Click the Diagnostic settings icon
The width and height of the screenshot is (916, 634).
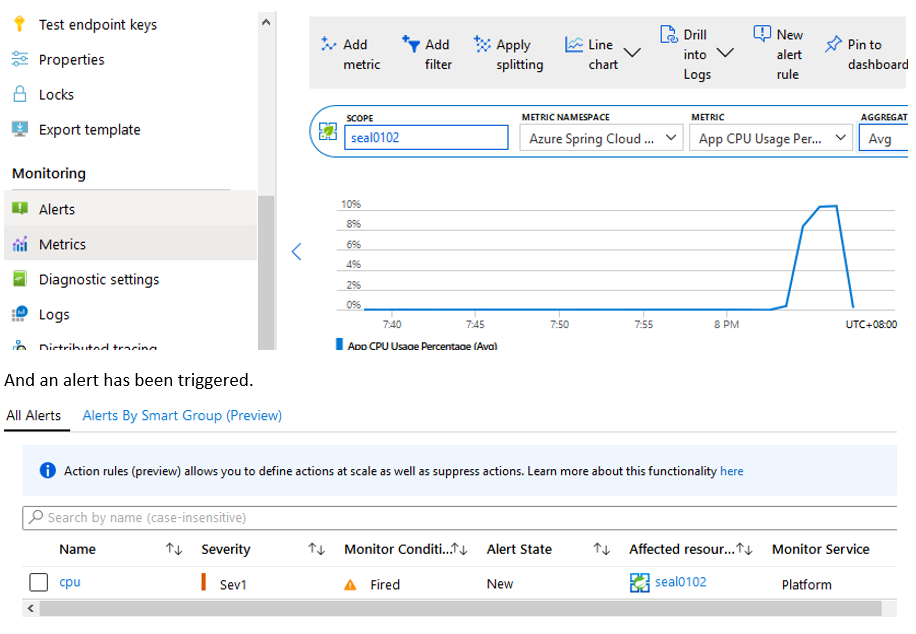click(x=20, y=279)
